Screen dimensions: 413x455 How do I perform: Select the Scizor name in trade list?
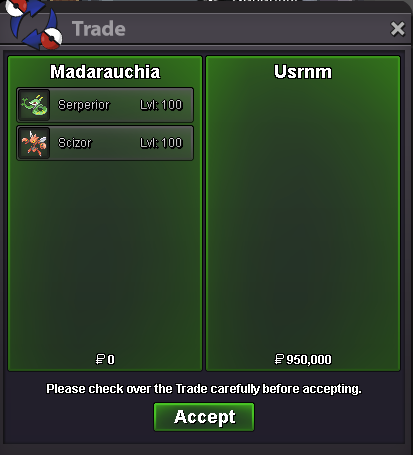tap(75, 143)
